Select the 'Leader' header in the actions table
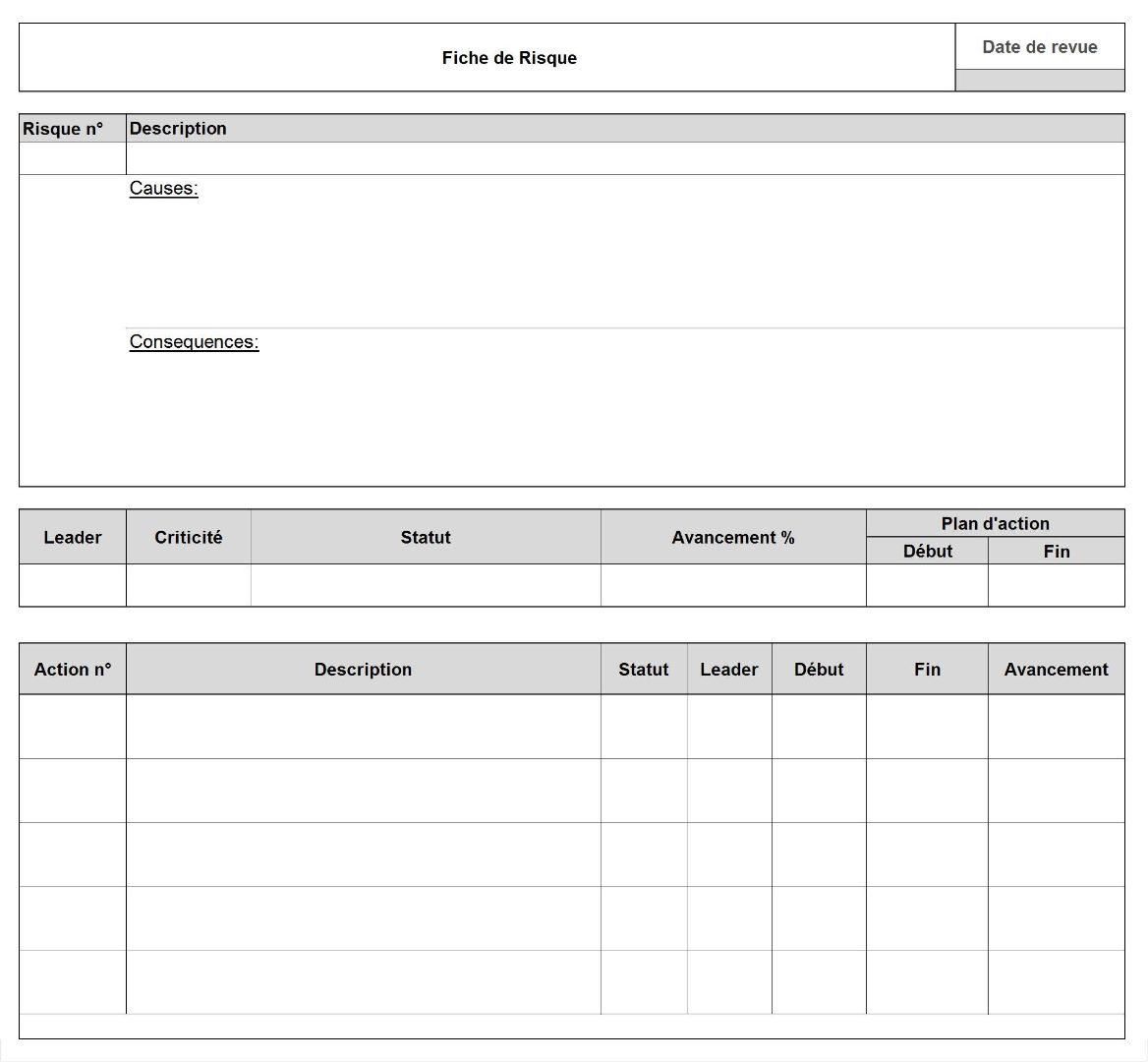Viewport: 1148px width, 1062px height. point(729,669)
